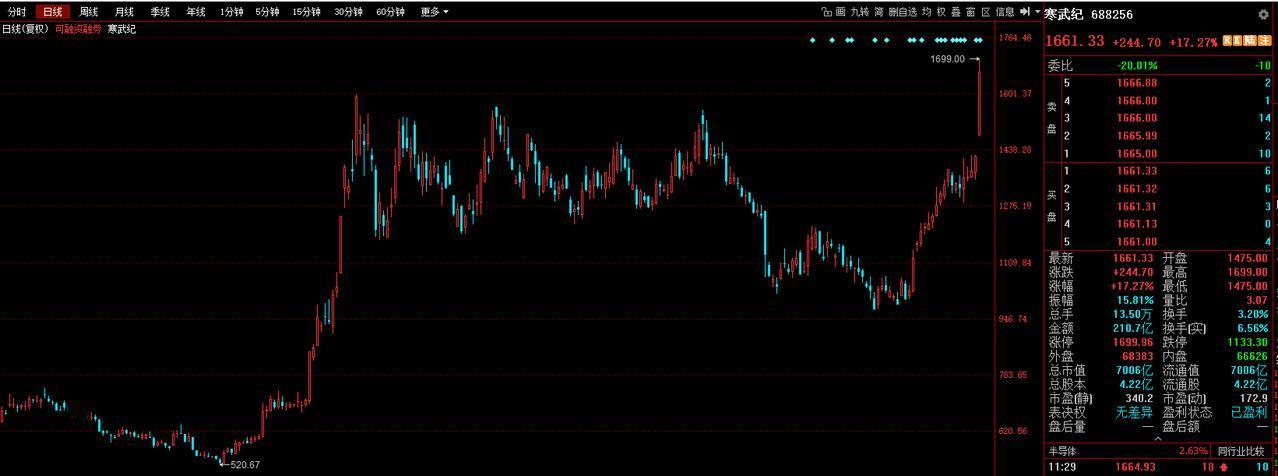Screen dimensions: 1278x476
Task: Show the 5分钟 five-minute chart
Action: pos(267,12)
